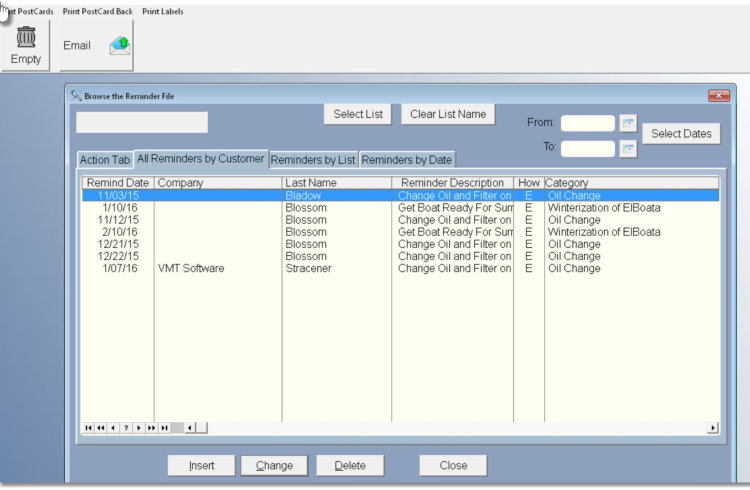This screenshot has height=490, width=750.
Task: Go to previous record arrow
Action: coord(114,428)
